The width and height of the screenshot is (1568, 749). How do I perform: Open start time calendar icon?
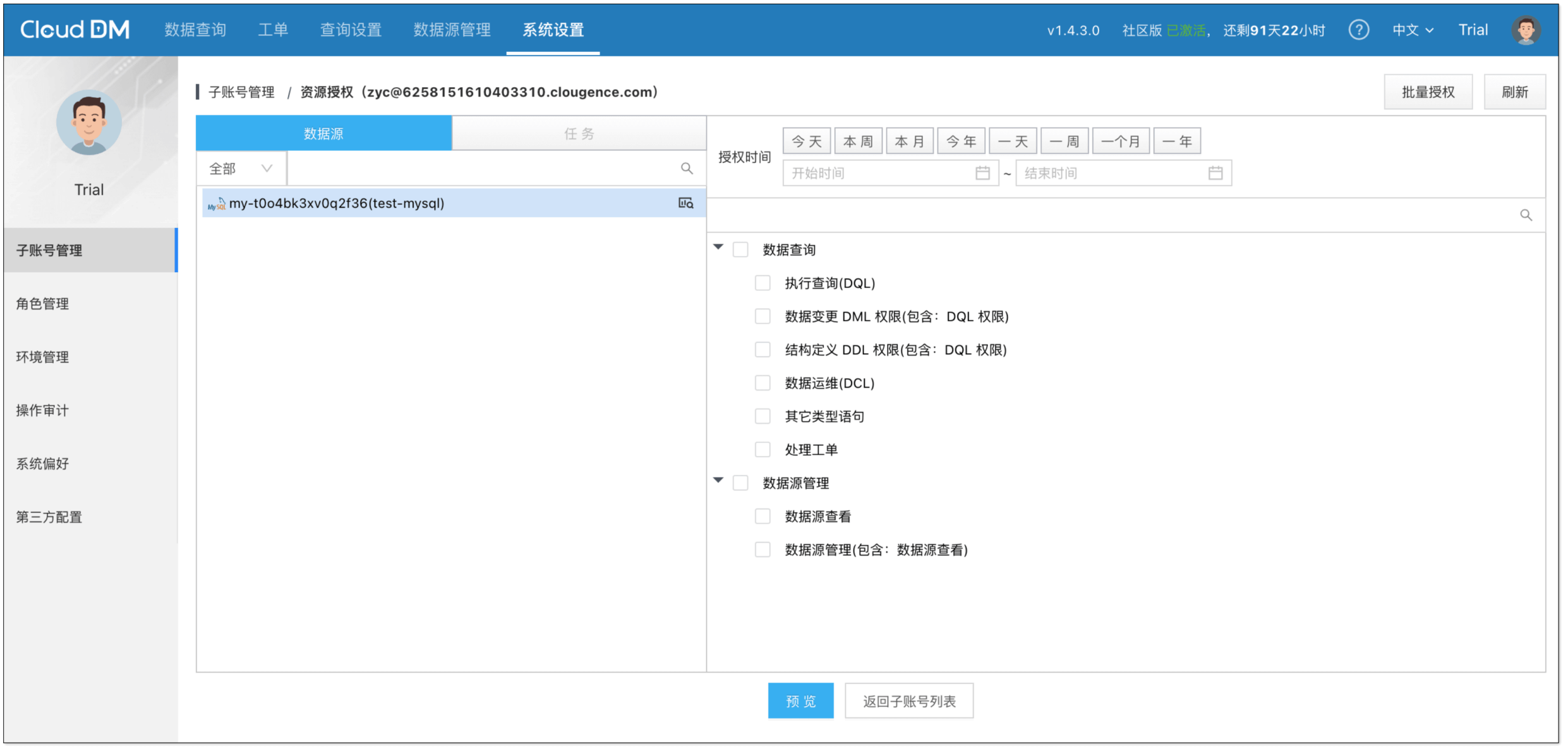pyautogui.click(x=982, y=173)
